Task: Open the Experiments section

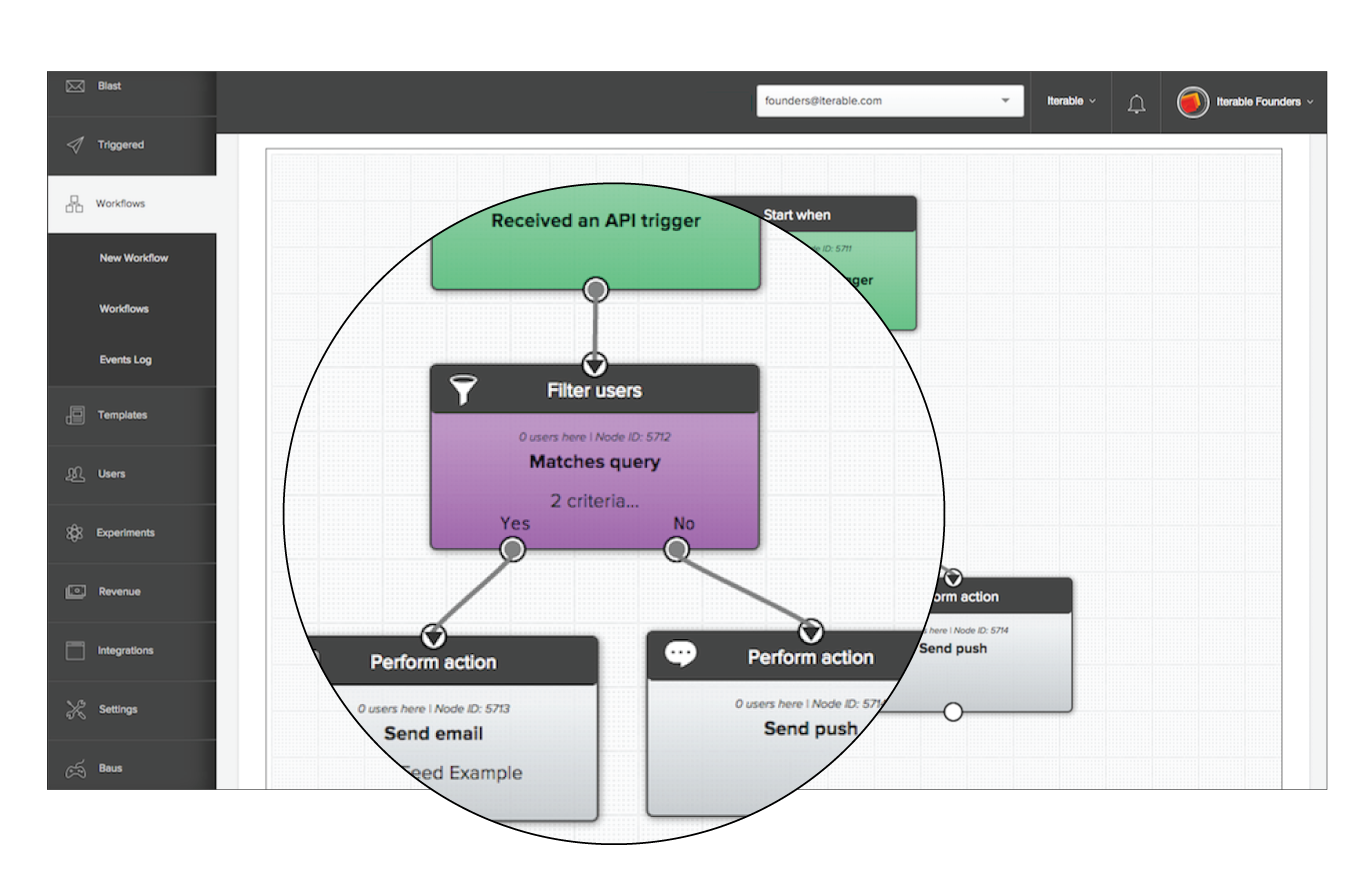Action: coord(131,533)
